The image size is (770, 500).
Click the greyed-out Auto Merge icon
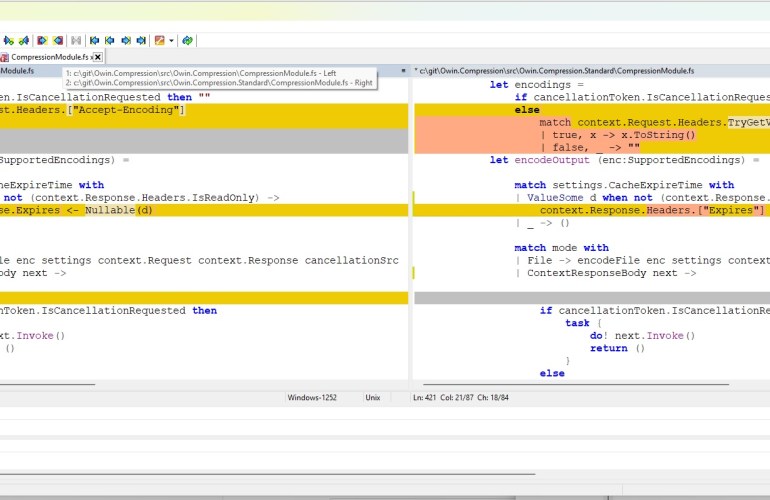click(x=77, y=41)
